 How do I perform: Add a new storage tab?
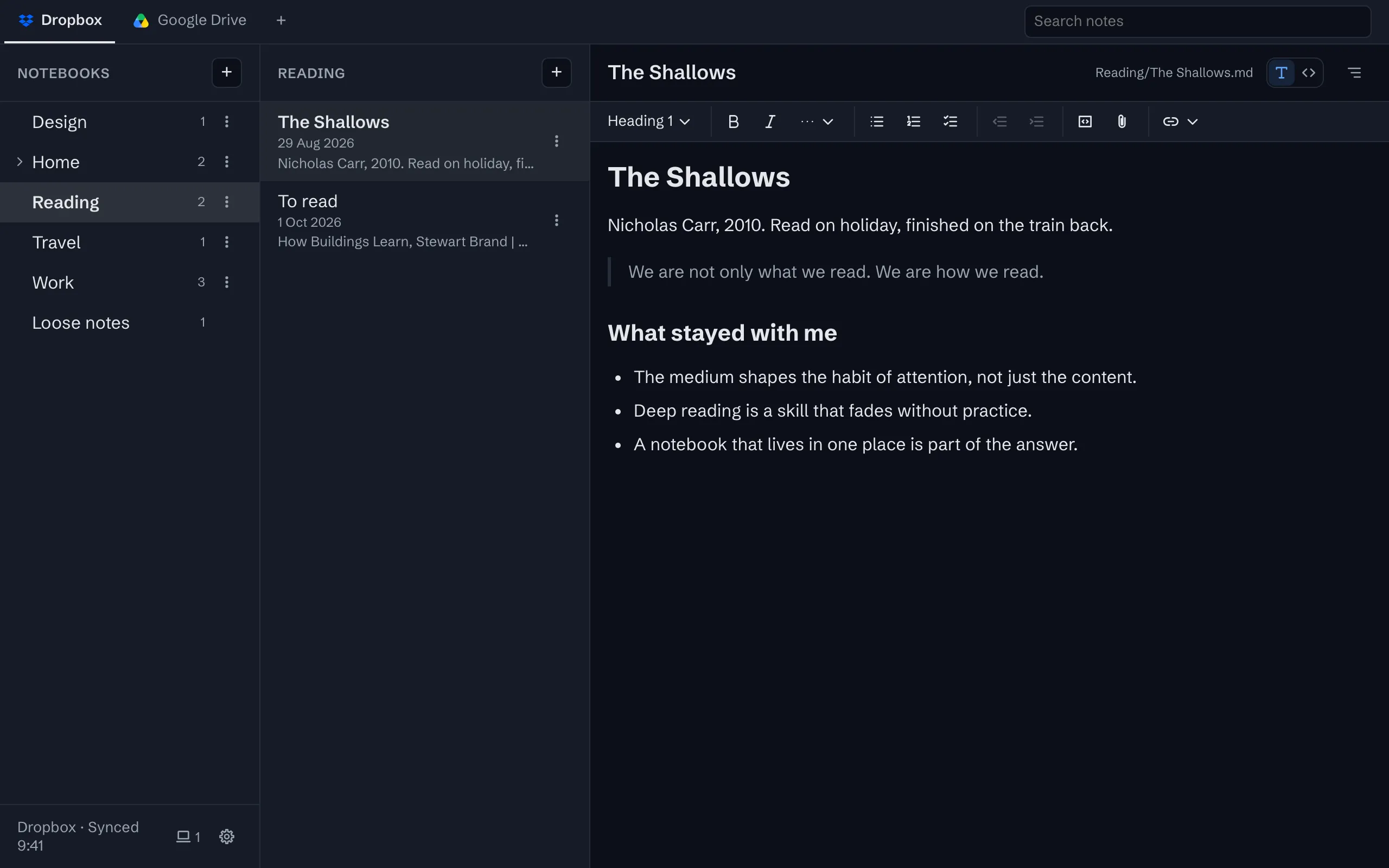pos(281,21)
